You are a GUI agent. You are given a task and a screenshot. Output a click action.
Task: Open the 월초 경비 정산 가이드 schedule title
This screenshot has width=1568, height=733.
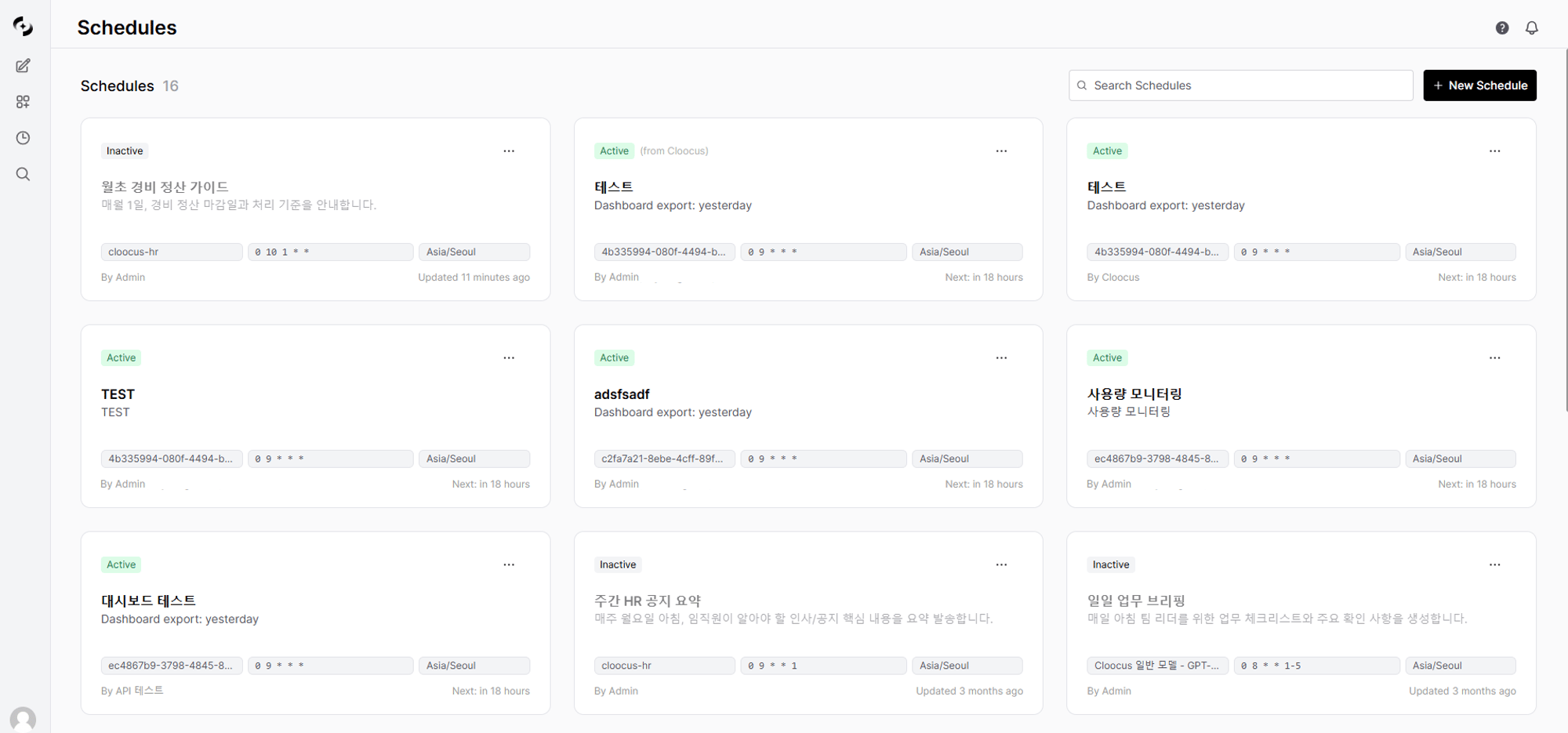click(165, 187)
